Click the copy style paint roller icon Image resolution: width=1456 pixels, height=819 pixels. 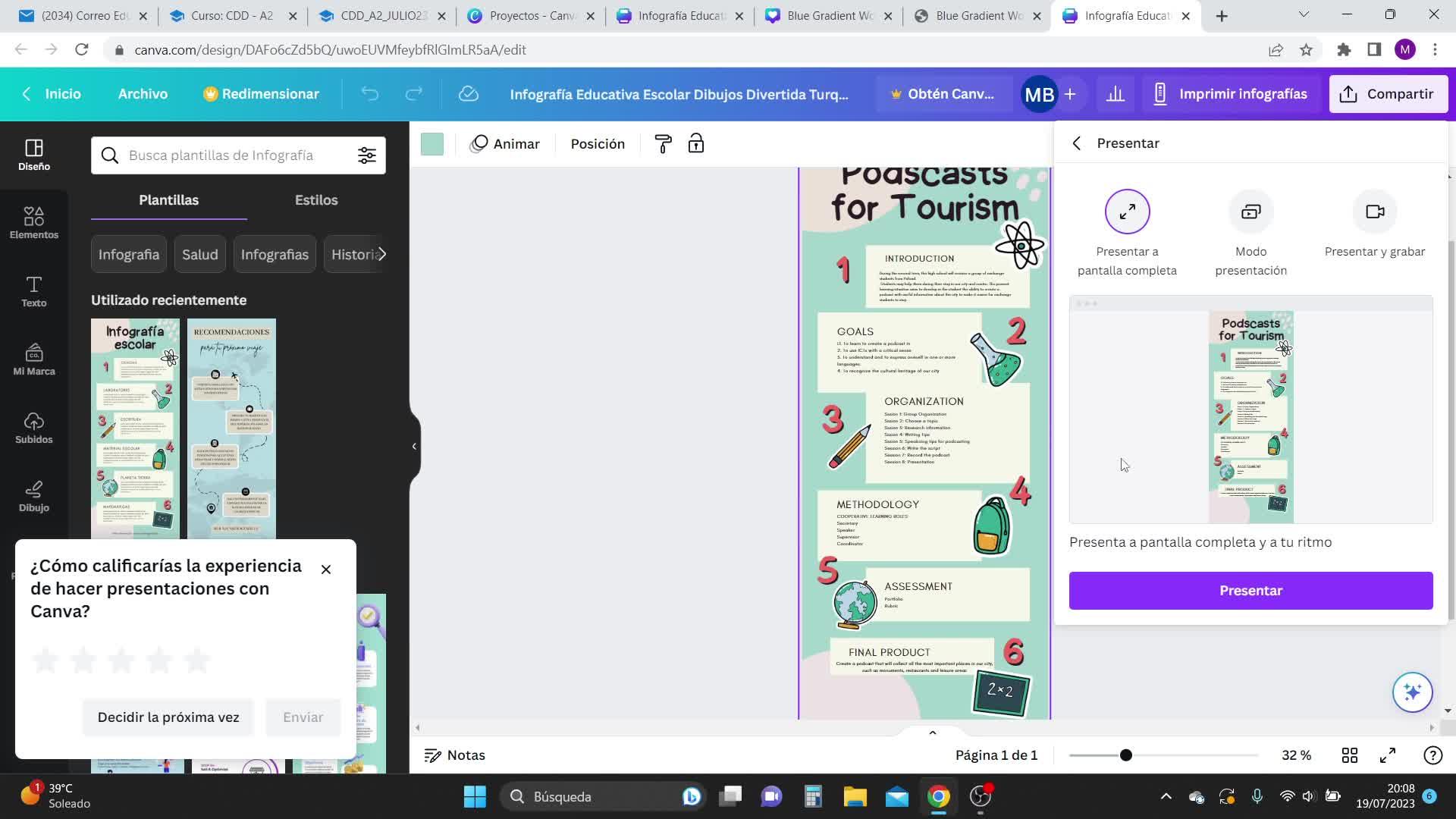click(x=663, y=144)
